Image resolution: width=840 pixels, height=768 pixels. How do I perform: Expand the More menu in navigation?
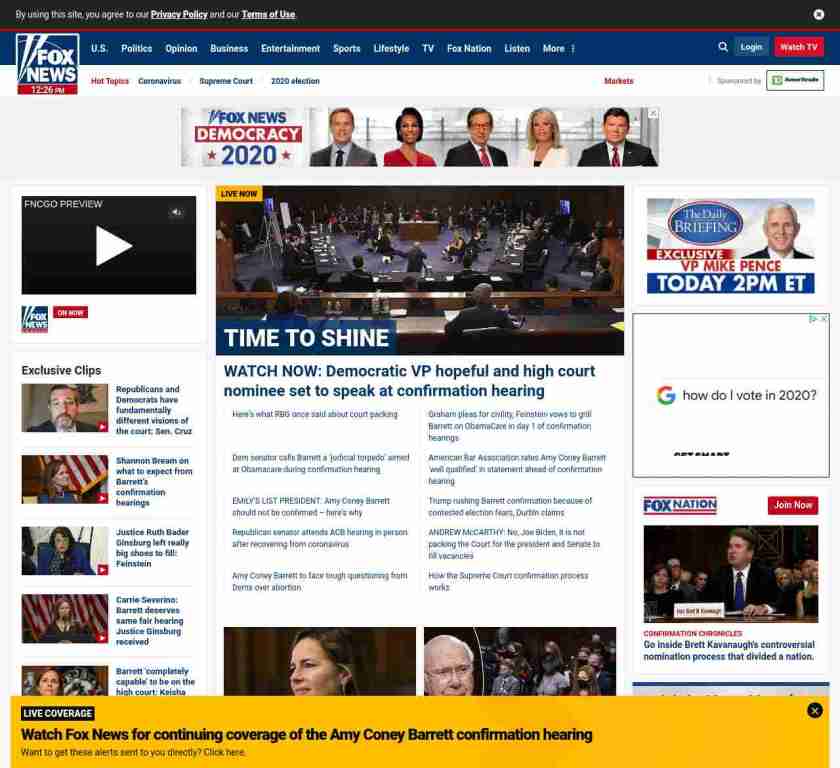[x=558, y=48]
